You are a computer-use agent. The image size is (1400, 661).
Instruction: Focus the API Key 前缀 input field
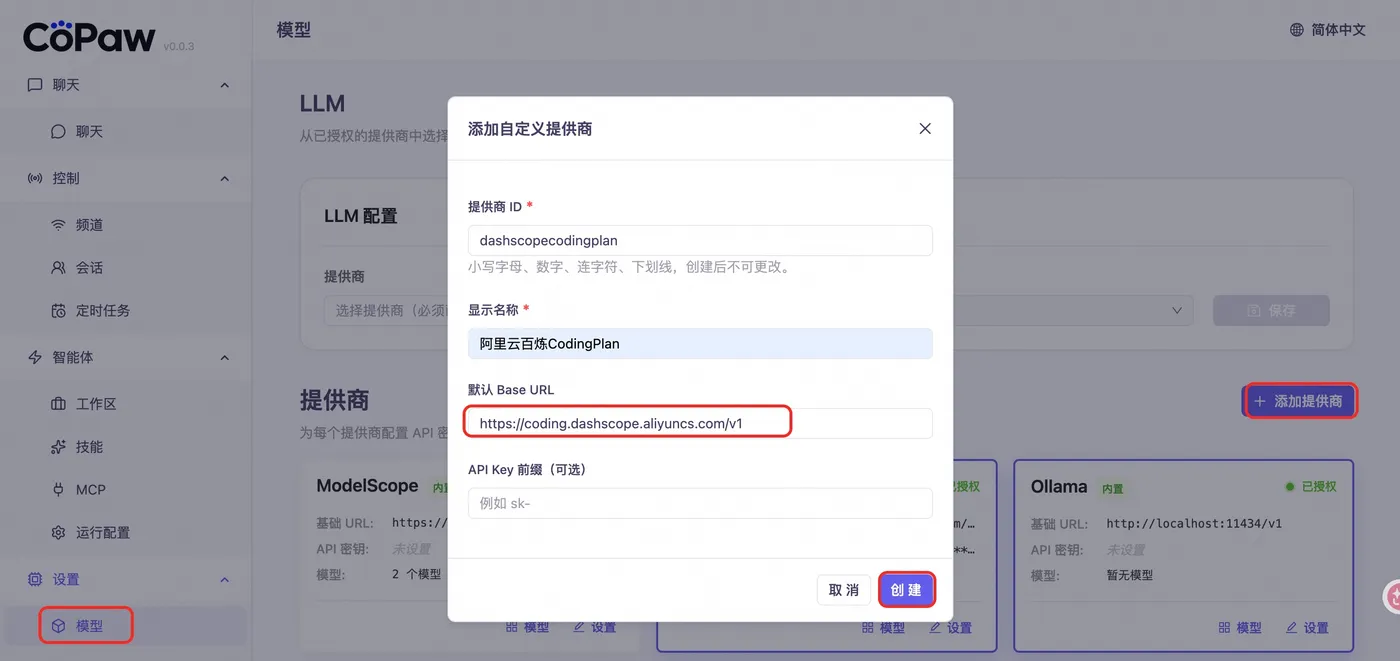pyautogui.click(x=700, y=503)
